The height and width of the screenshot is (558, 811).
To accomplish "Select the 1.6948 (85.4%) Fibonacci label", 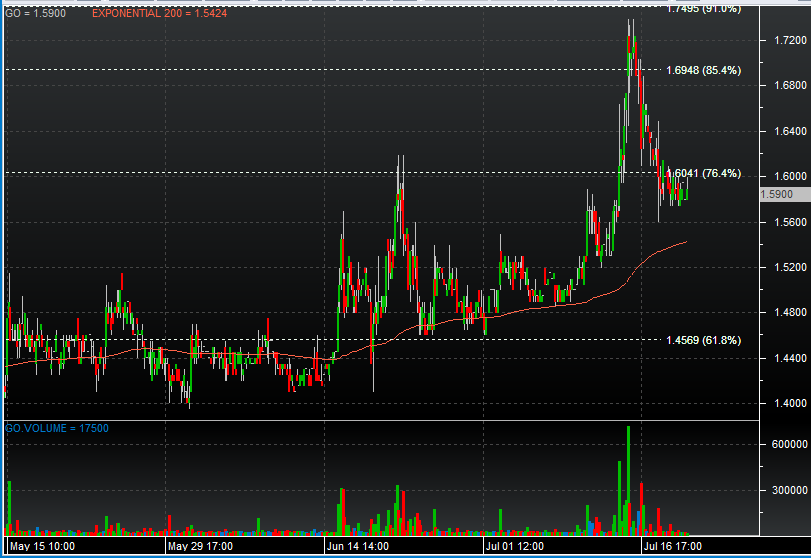I will 703,71.
